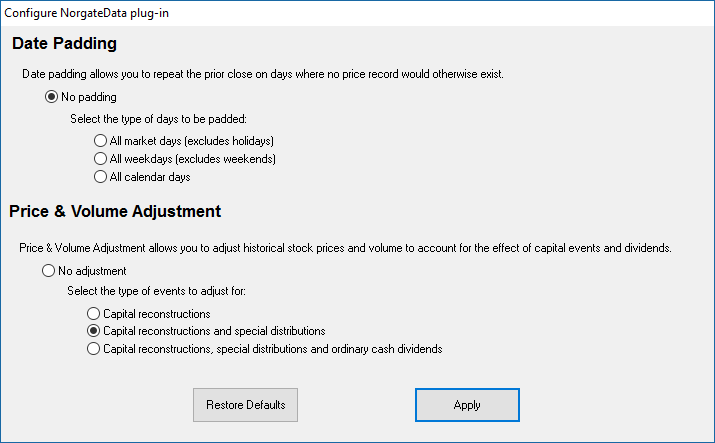
Task: Click 'Select the type of events to adjust for' label
Action: pyautogui.click(x=156, y=291)
